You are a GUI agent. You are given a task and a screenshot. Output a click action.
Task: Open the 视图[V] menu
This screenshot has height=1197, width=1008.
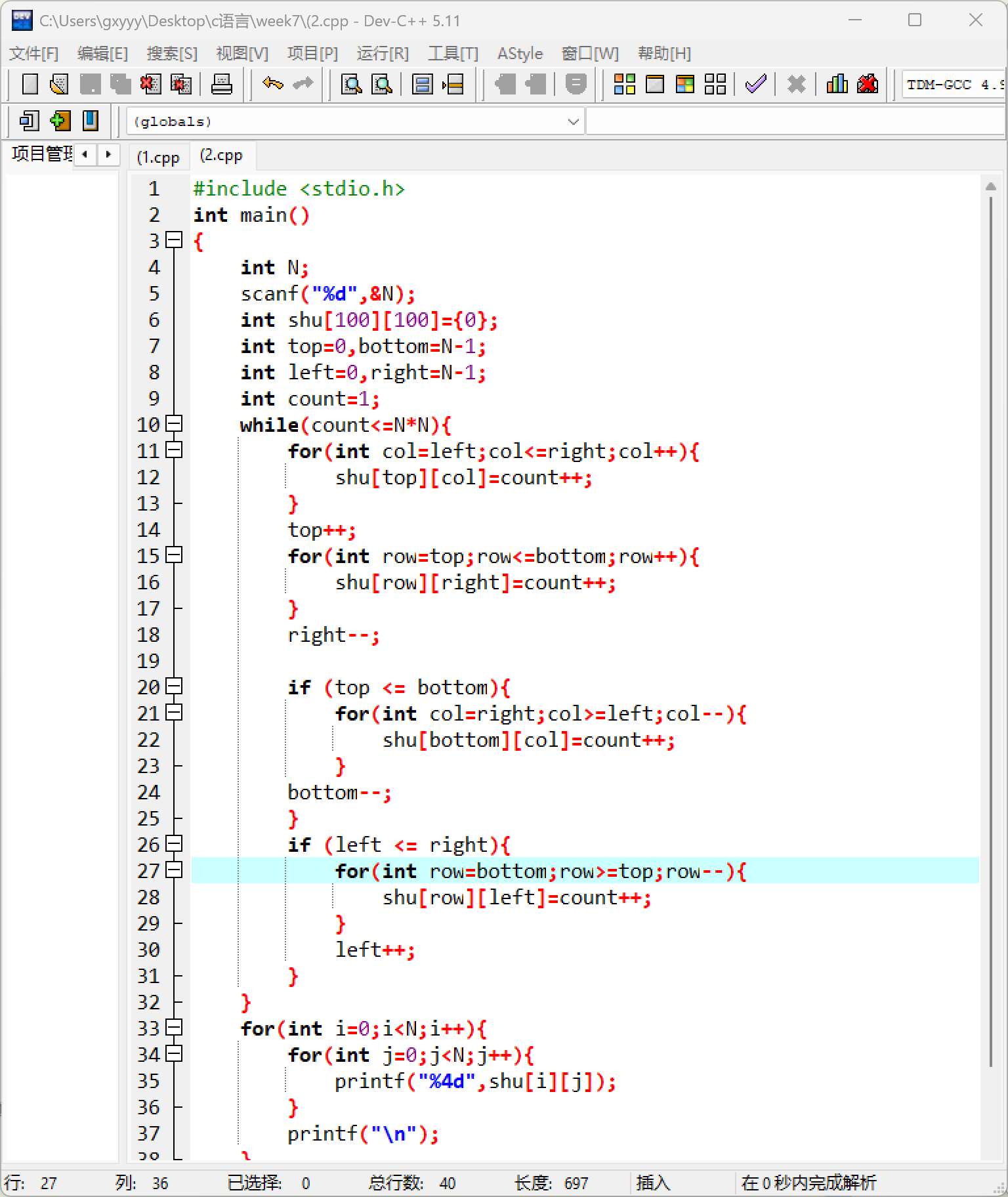(x=242, y=53)
